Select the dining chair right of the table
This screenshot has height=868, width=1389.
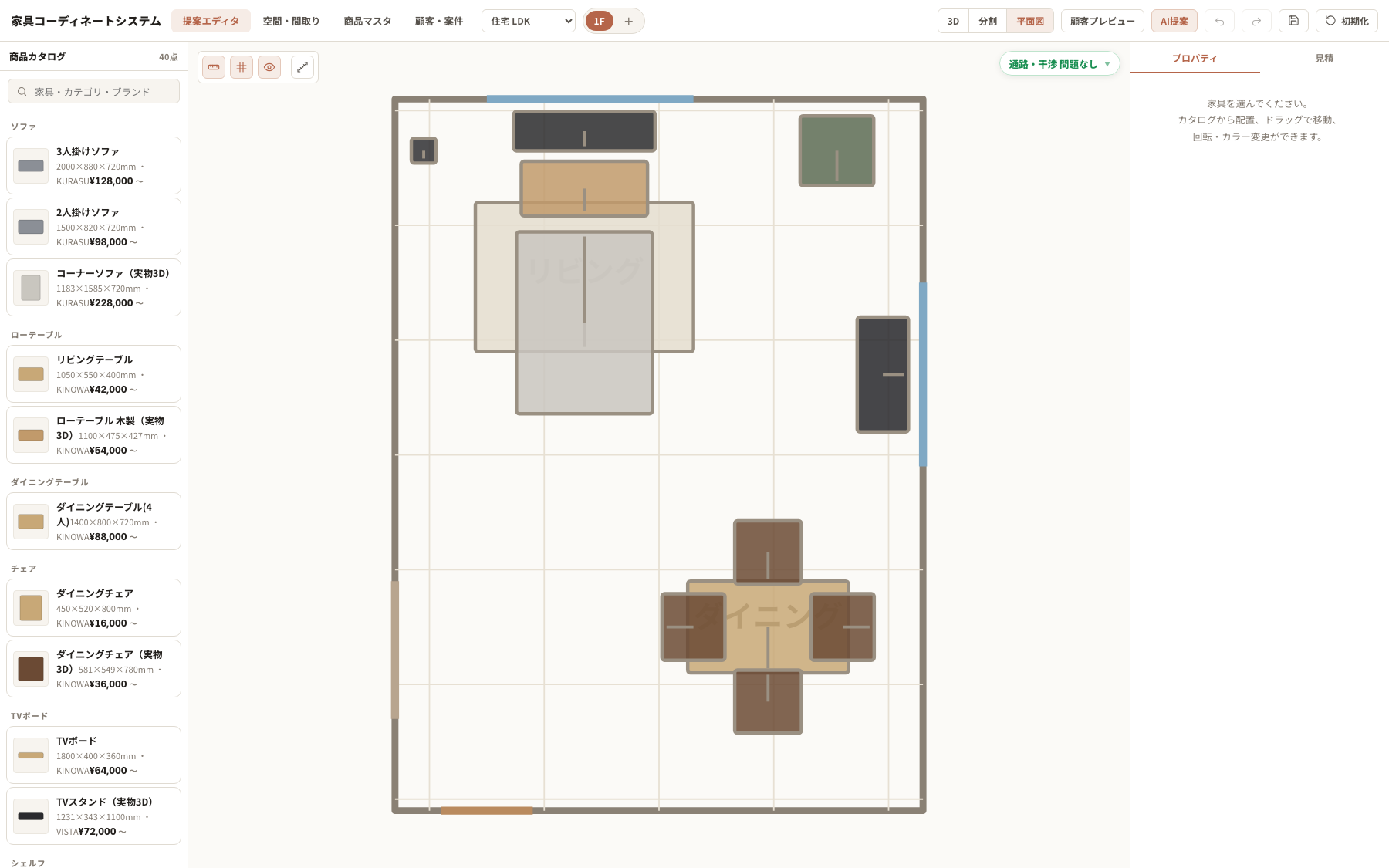(x=843, y=627)
